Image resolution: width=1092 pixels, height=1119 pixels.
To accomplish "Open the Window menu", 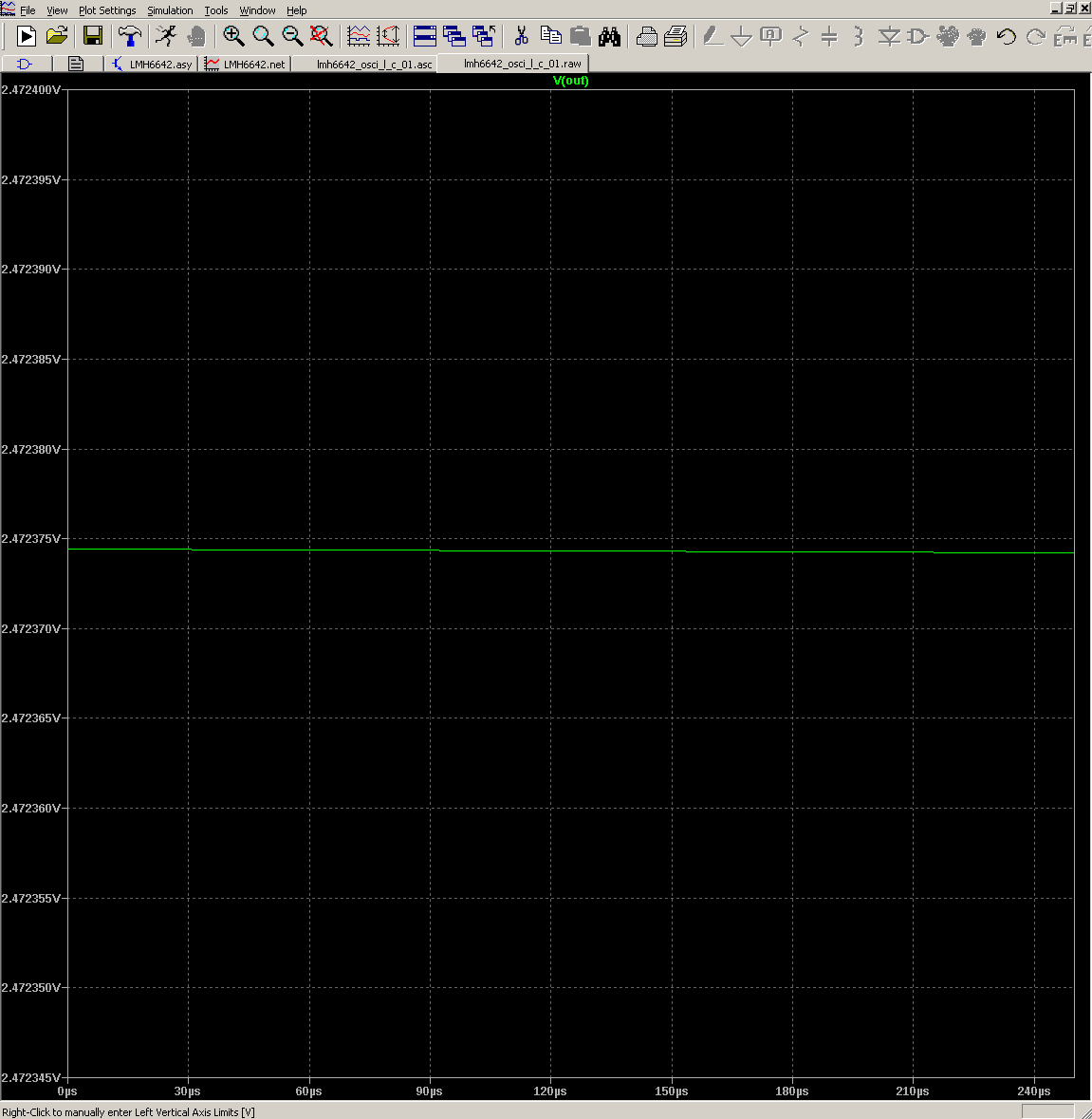I will [x=257, y=10].
